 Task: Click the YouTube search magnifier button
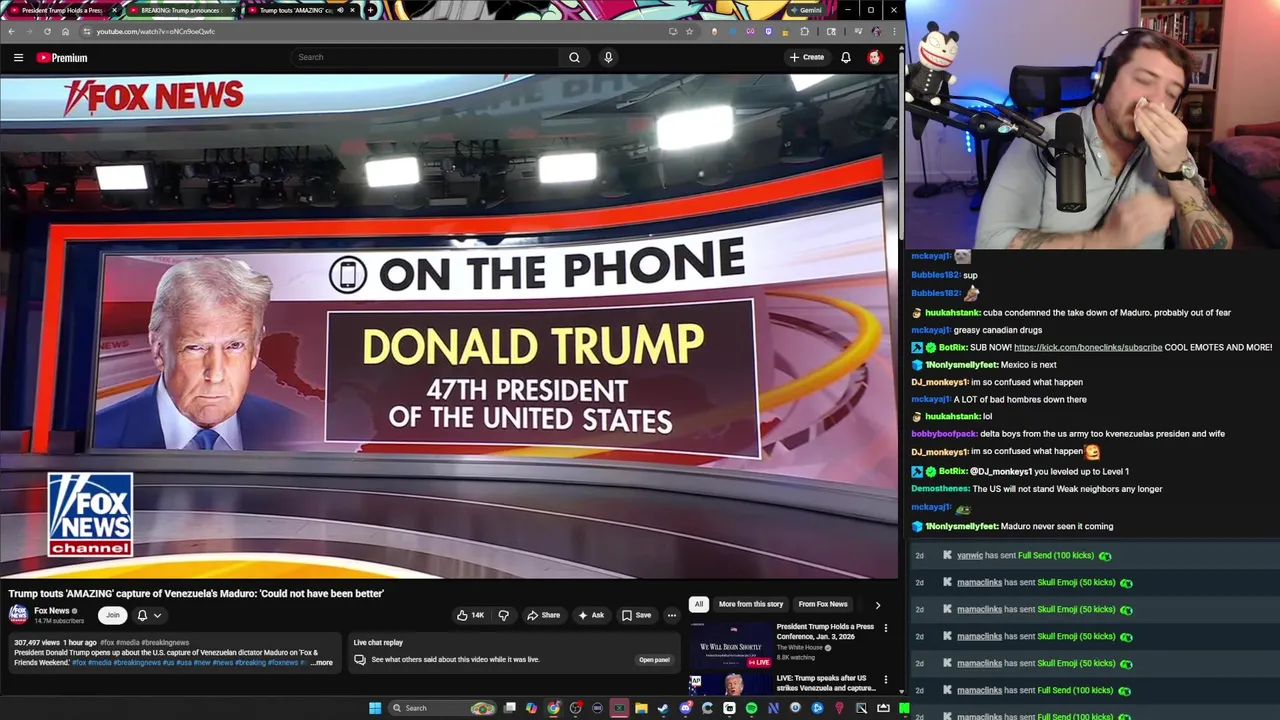(x=574, y=57)
